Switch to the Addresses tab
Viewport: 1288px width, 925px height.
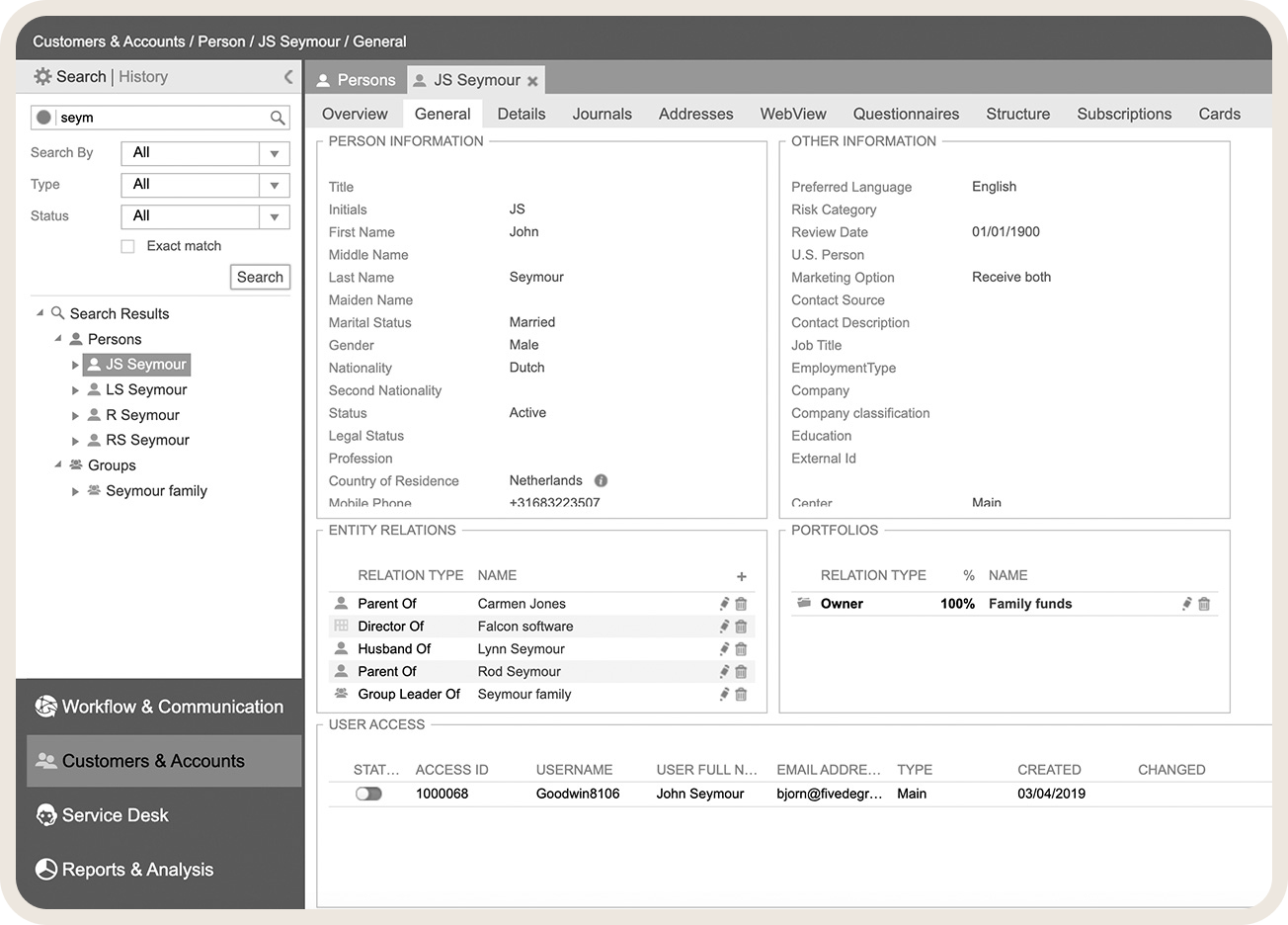pos(696,114)
